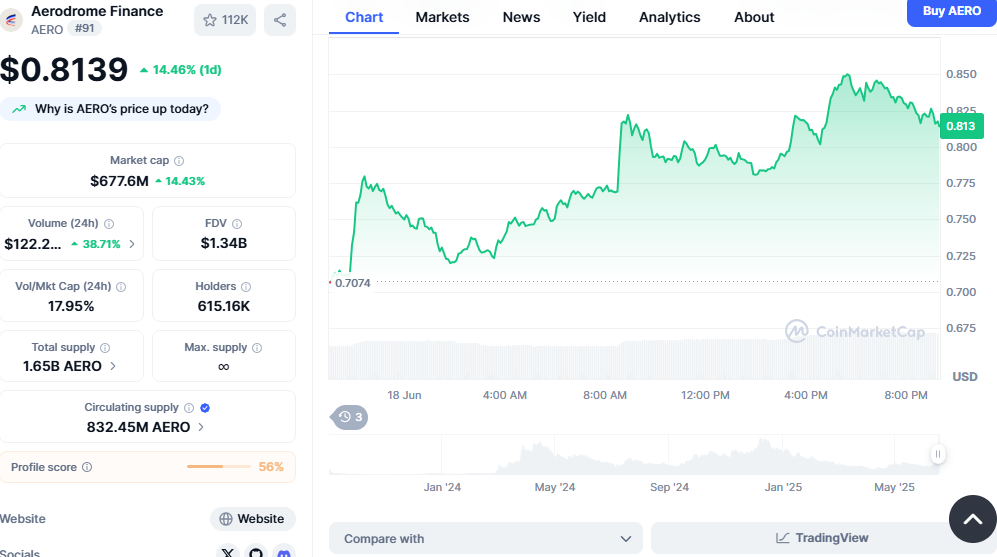Click the $677.6M market cap value
The image size is (997, 557).
click(x=119, y=181)
